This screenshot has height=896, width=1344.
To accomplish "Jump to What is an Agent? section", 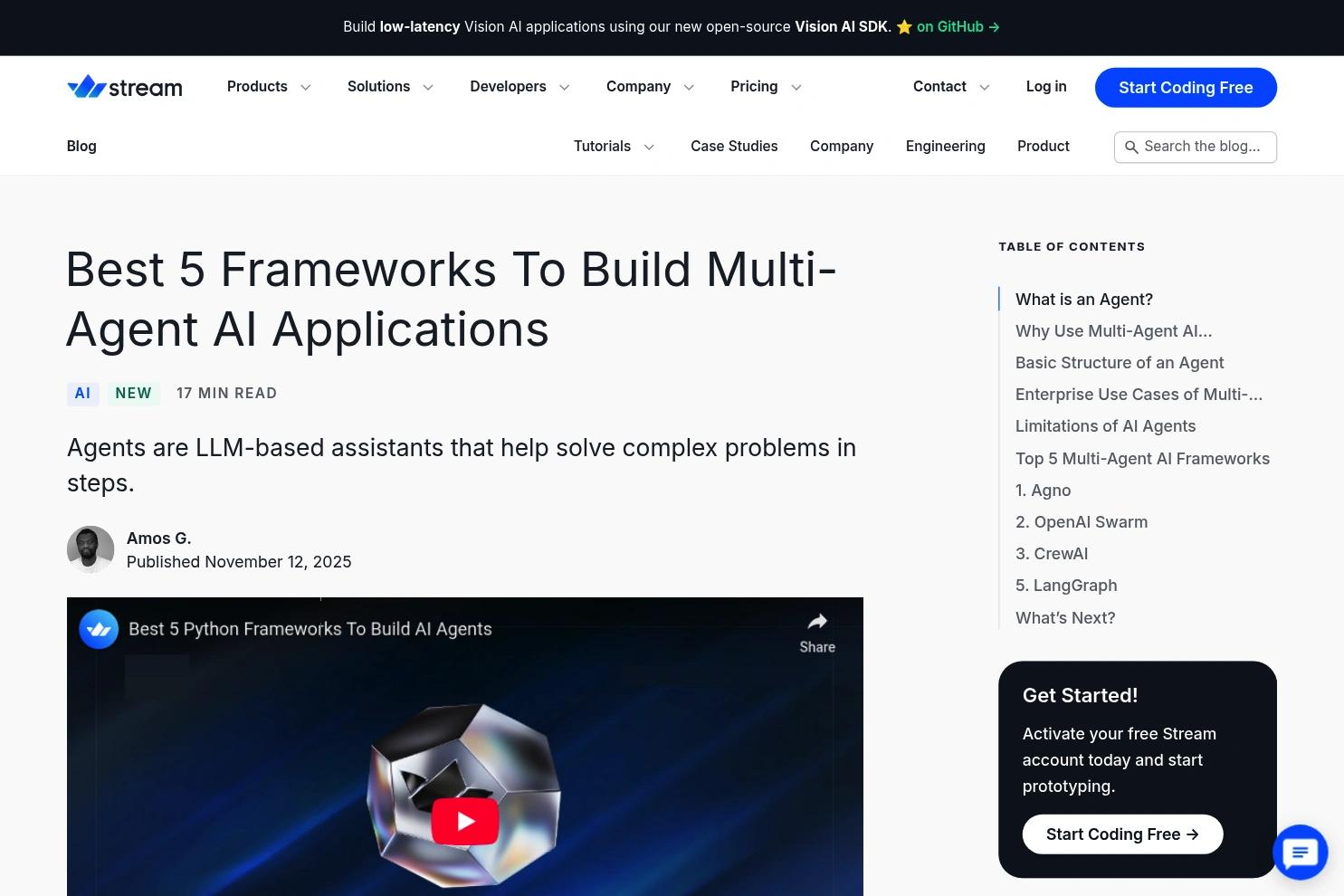I will coord(1084,300).
